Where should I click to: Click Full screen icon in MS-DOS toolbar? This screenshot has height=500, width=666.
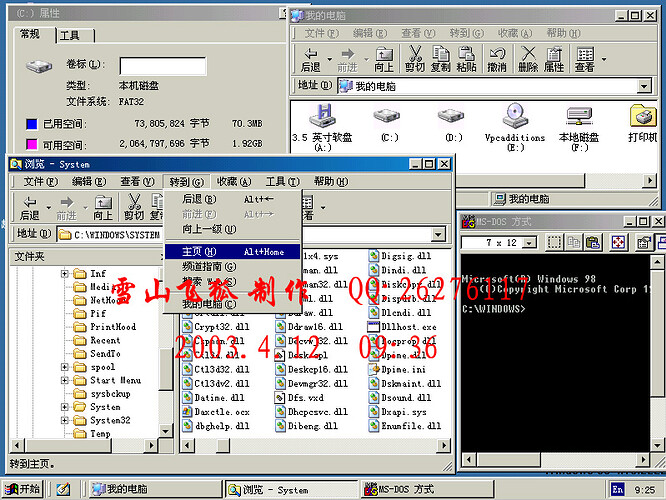(618, 242)
